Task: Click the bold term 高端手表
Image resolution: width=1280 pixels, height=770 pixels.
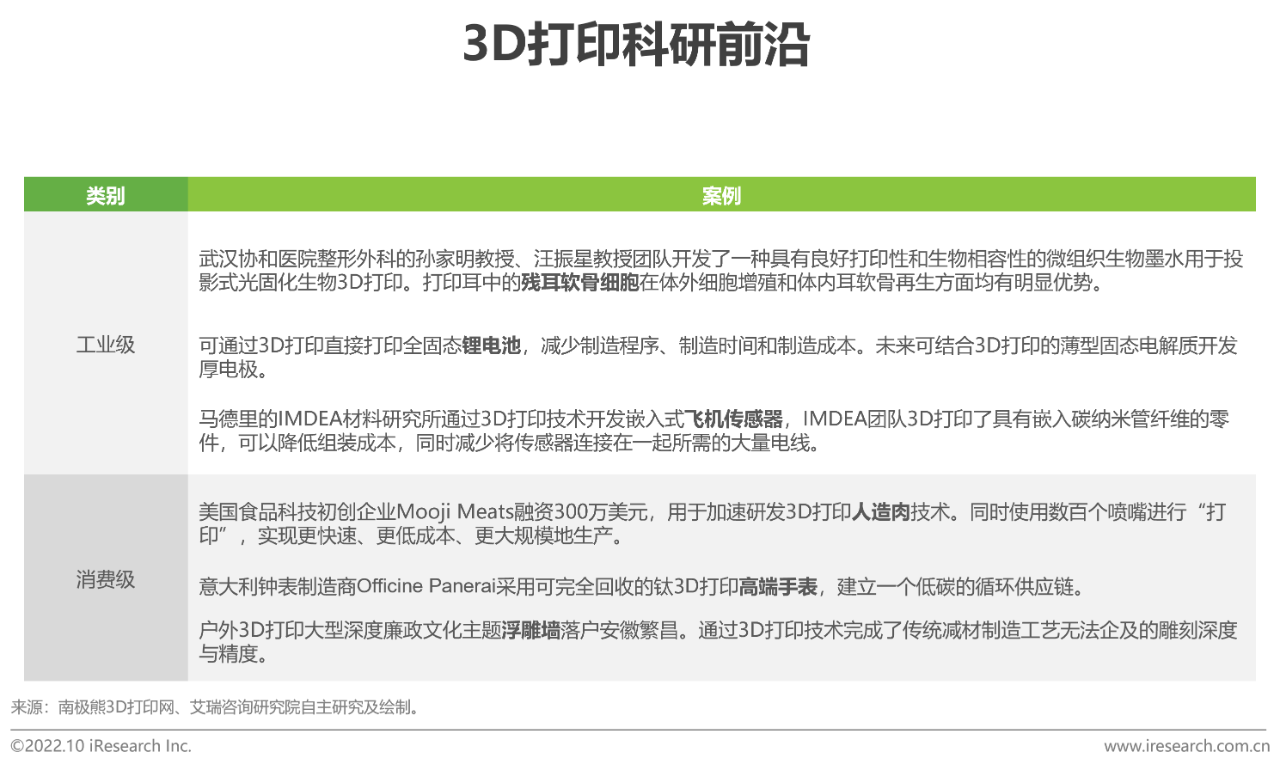Action: [778, 586]
